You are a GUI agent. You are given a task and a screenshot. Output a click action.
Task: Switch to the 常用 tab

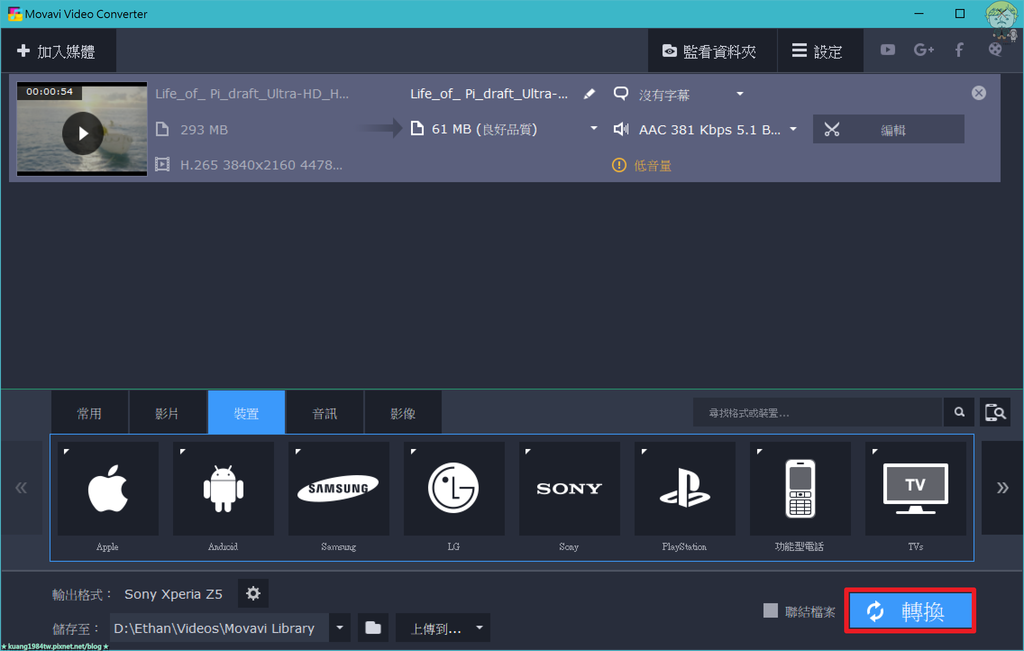[89, 413]
